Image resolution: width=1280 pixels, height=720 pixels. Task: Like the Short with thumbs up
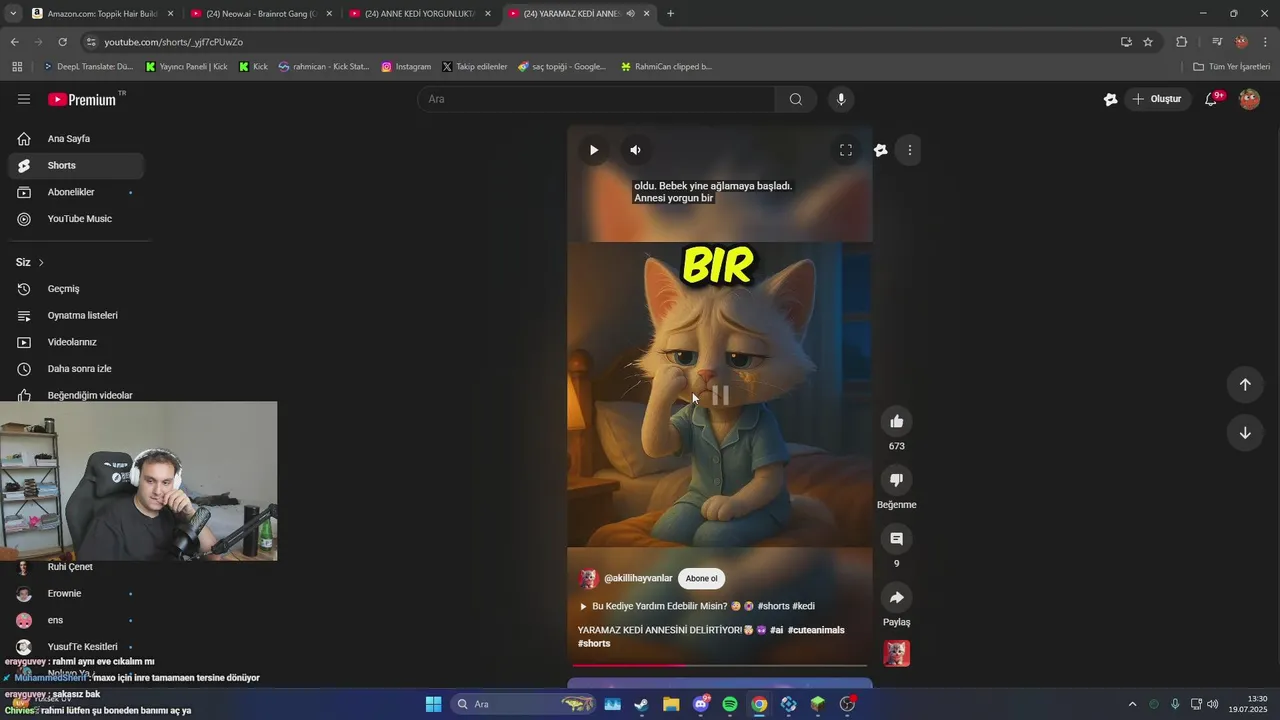[896, 421]
